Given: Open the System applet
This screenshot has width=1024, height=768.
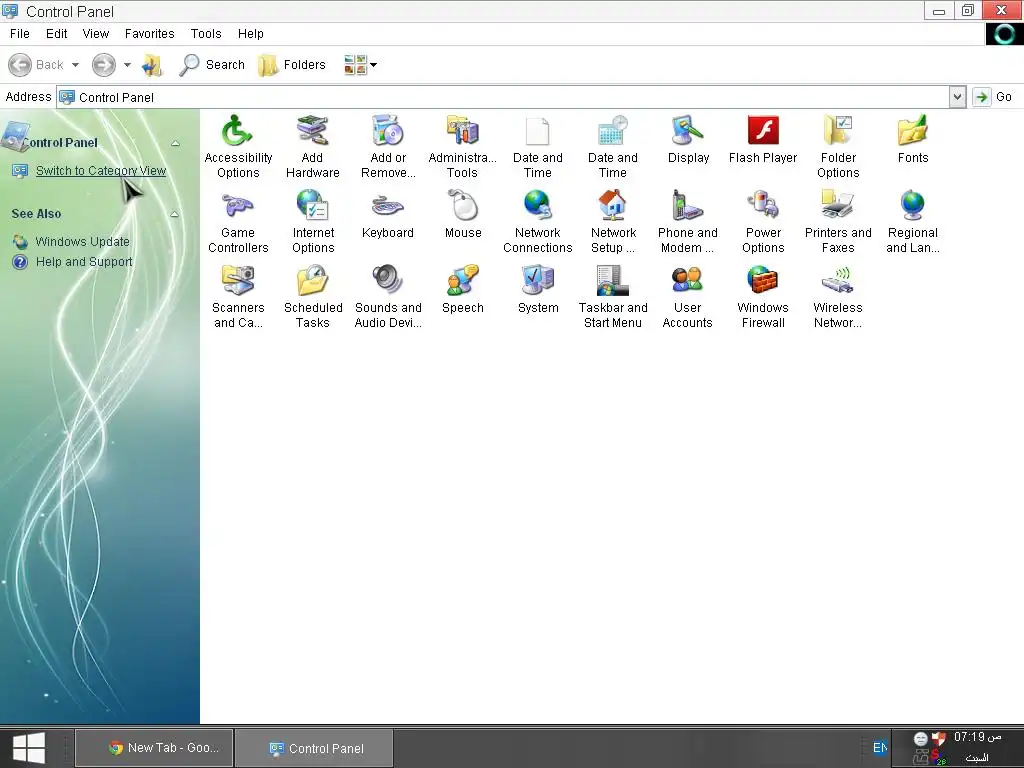Looking at the screenshot, I should pos(538,289).
